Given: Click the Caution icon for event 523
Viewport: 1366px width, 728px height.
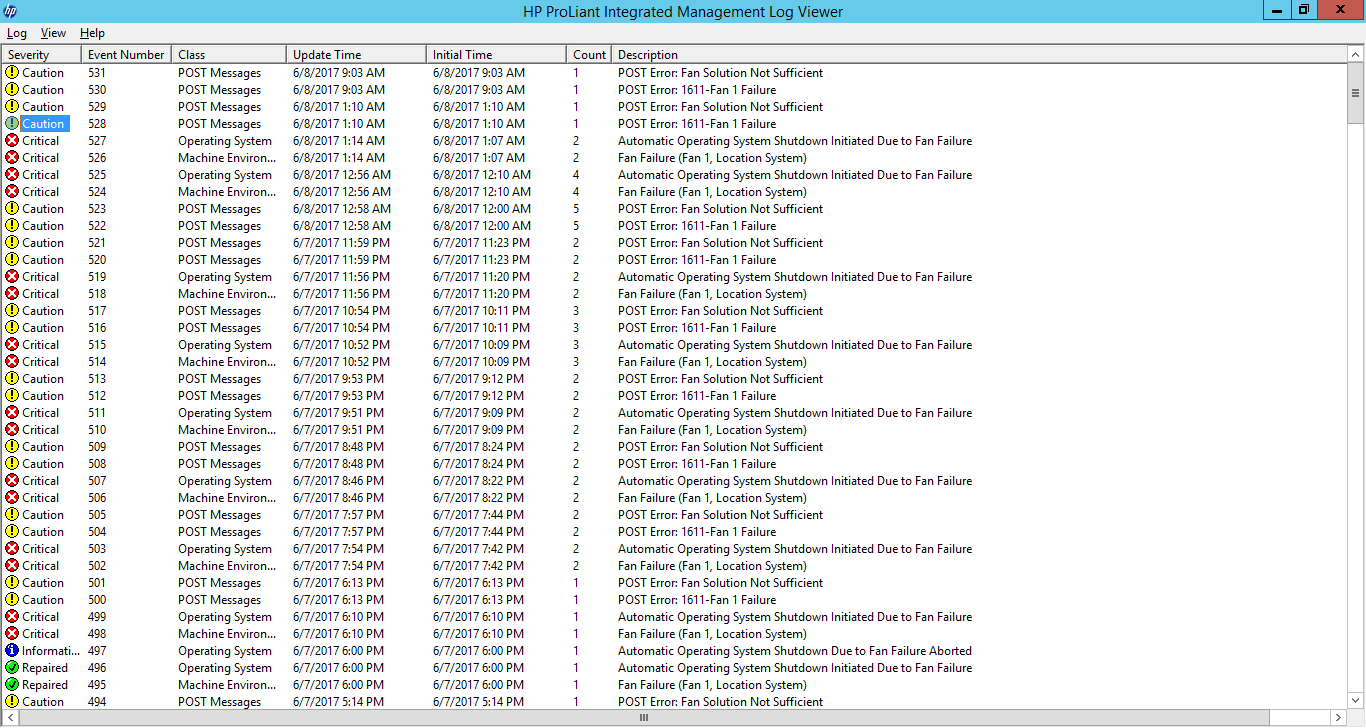Looking at the screenshot, I should (x=12, y=209).
